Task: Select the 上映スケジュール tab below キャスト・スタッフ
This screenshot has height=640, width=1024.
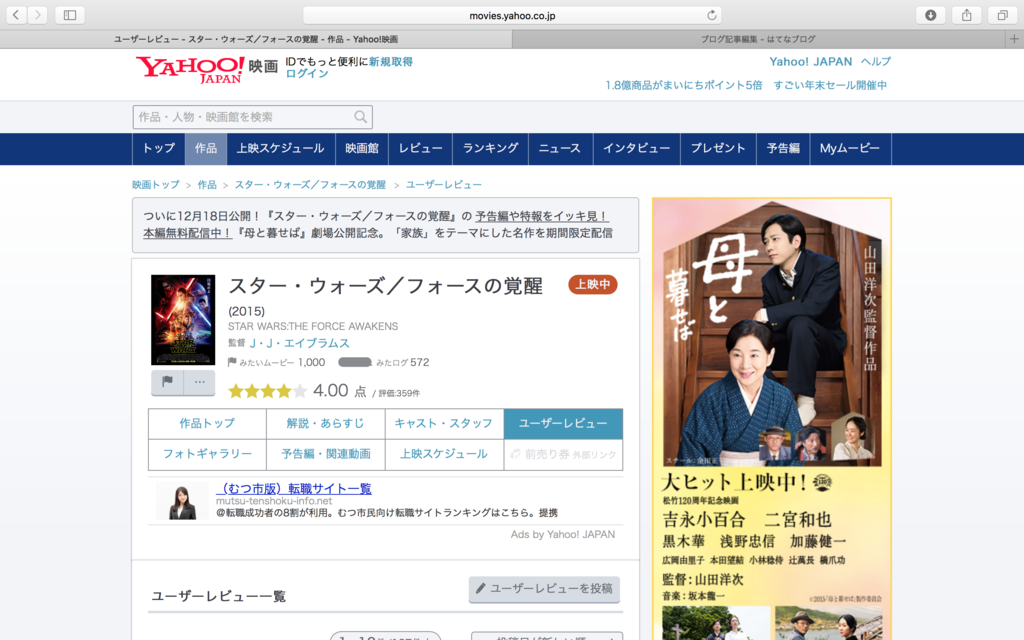Action: (x=443, y=454)
